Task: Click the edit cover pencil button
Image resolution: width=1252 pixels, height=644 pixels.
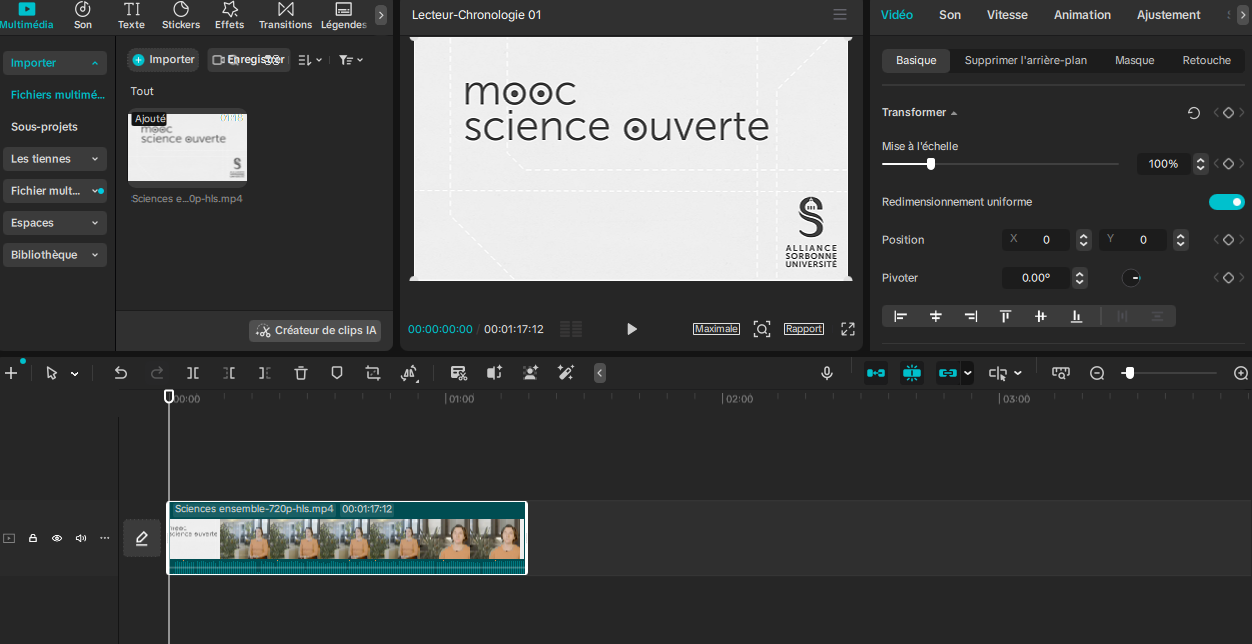Action: coord(142,538)
